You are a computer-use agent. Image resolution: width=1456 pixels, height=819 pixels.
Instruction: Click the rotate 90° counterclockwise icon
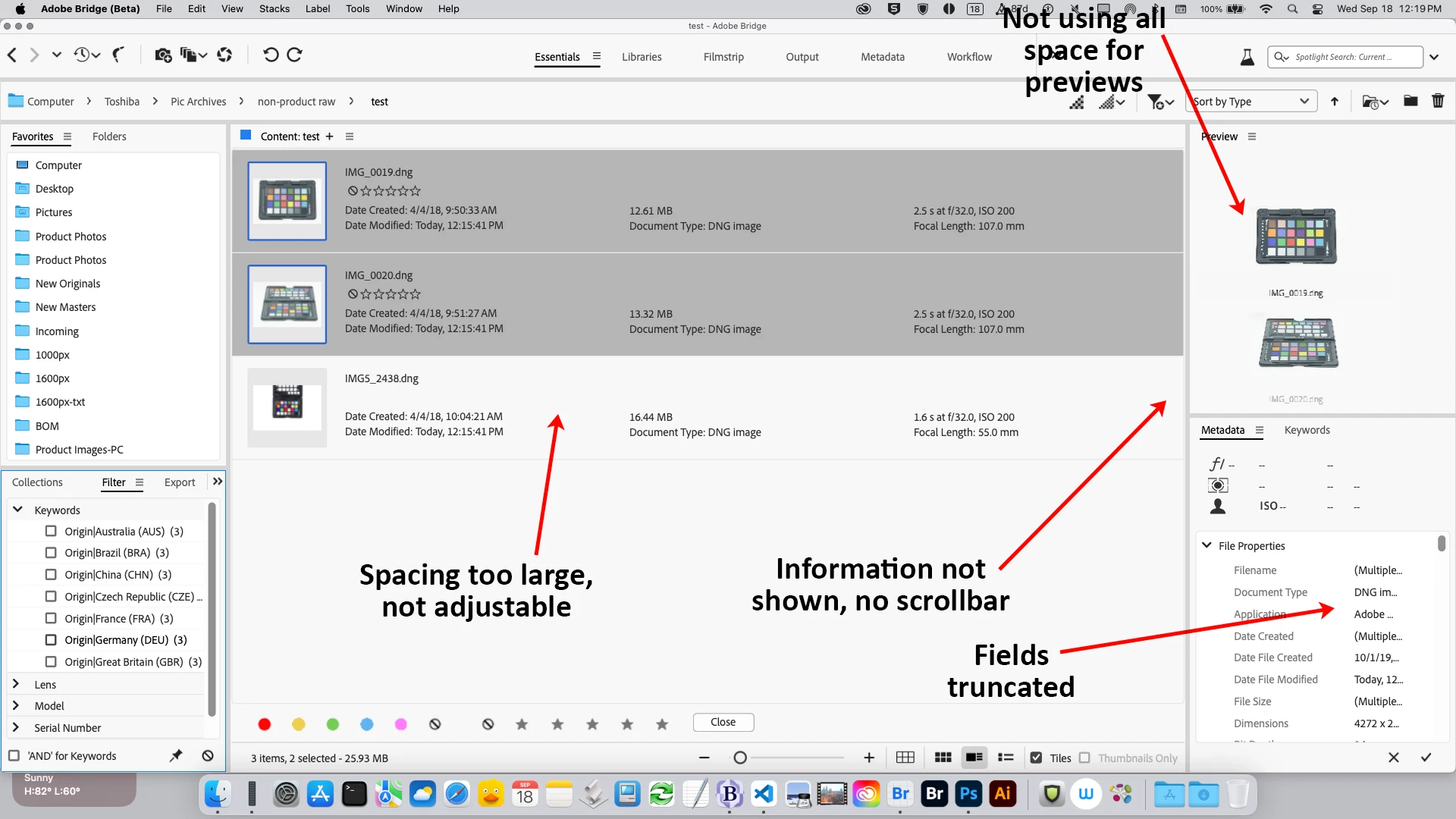[x=270, y=55]
